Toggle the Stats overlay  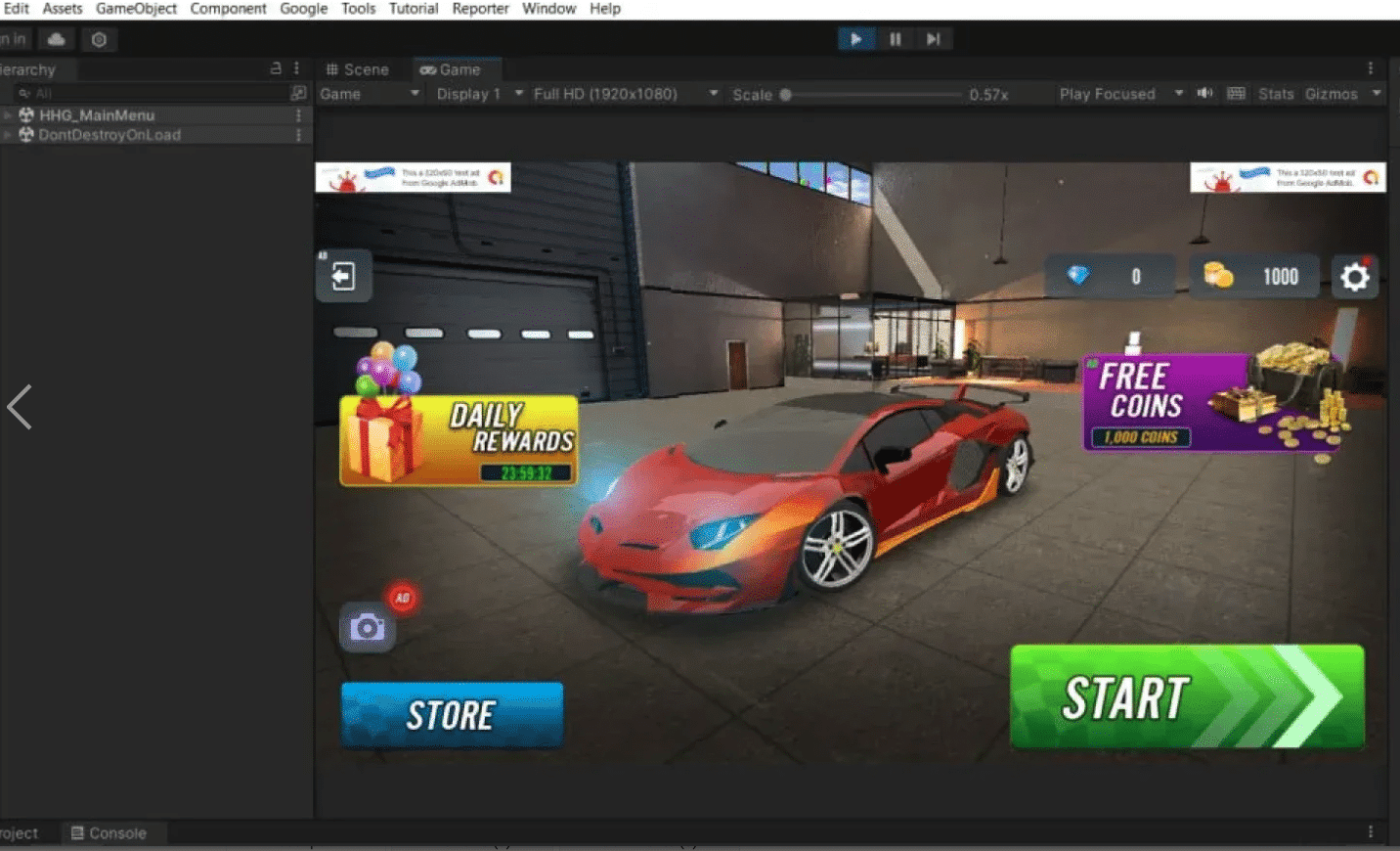tap(1275, 94)
